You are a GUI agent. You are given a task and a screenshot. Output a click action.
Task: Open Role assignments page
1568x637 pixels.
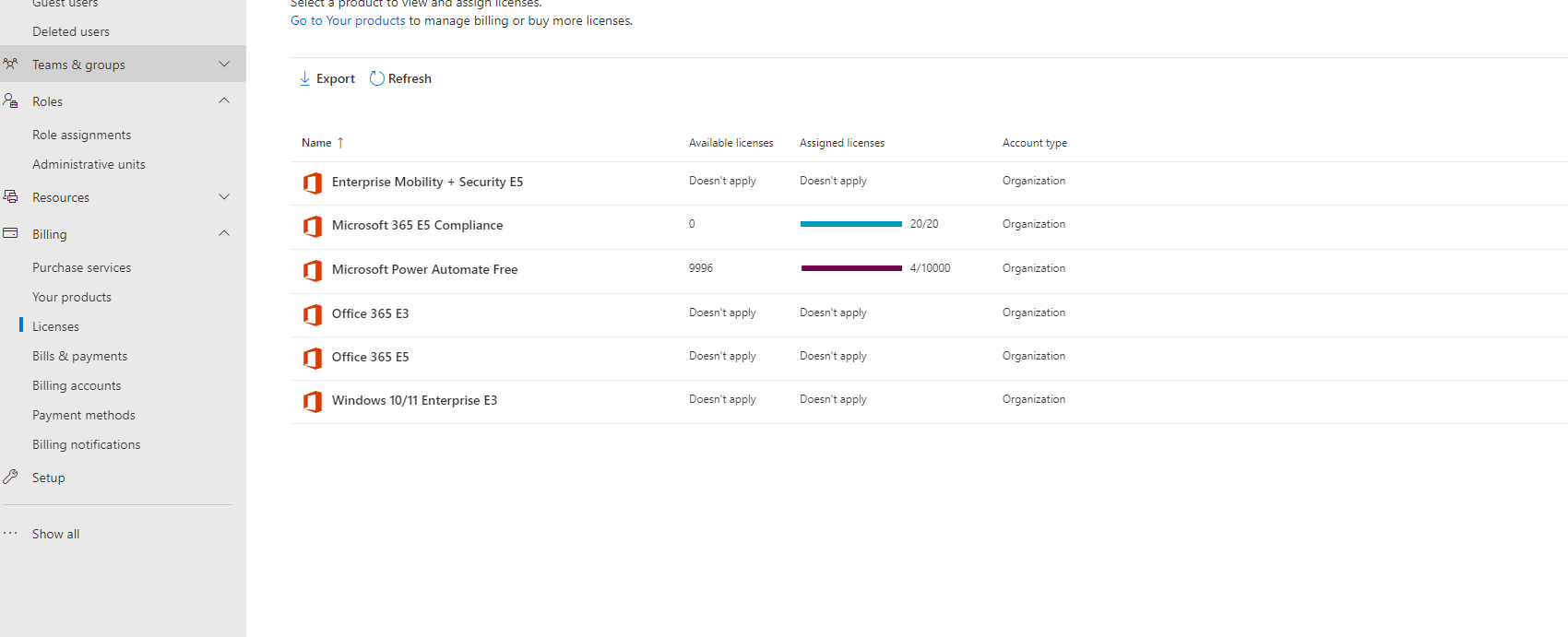pos(81,135)
